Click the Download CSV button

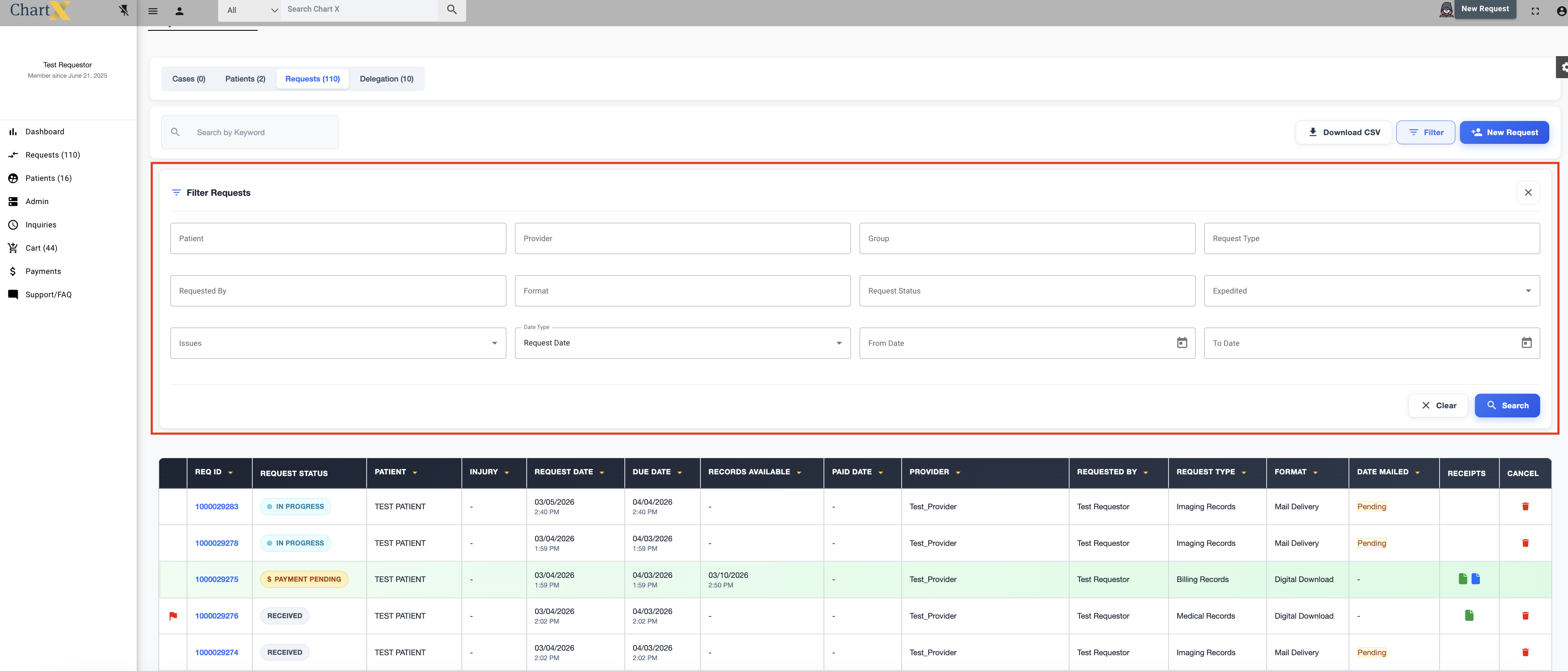point(1343,132)
